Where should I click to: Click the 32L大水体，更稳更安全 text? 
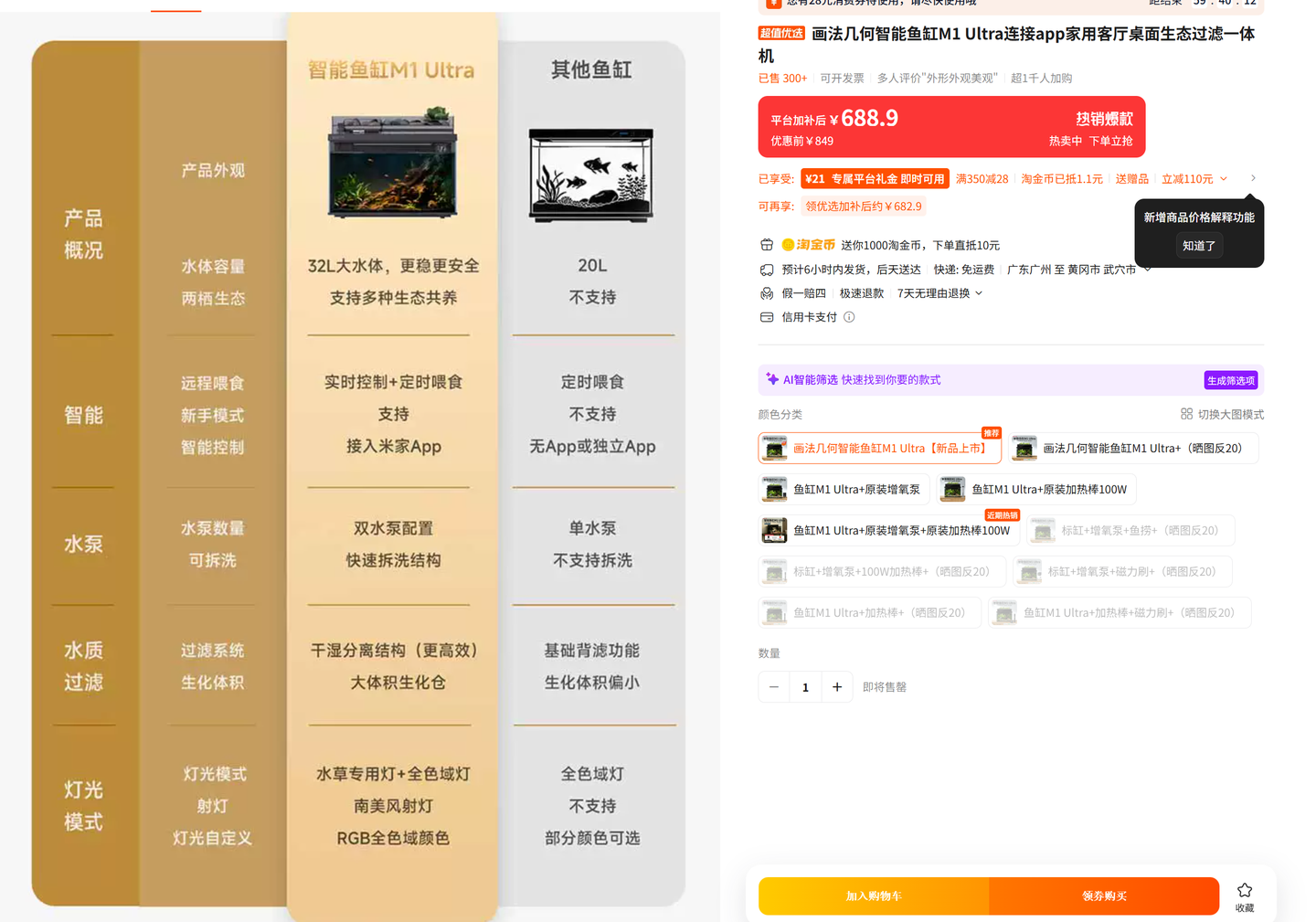click(x=393, y=266)
